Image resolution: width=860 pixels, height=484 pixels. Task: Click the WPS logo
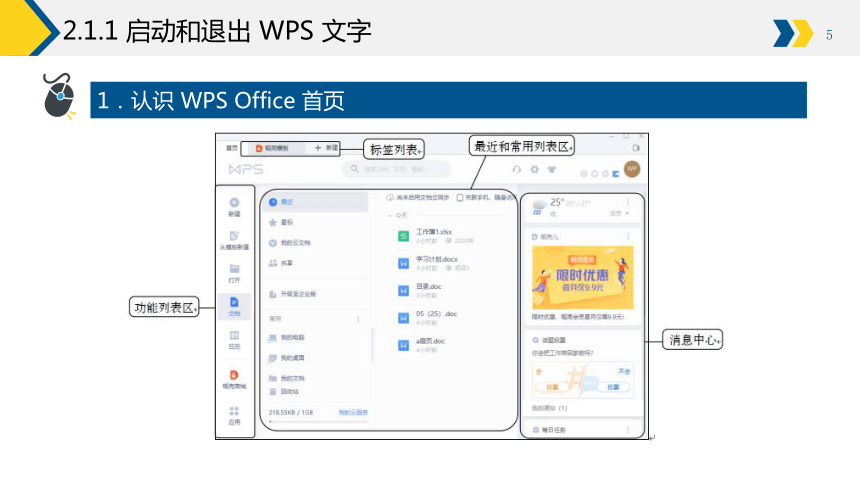tap(246, 170)
